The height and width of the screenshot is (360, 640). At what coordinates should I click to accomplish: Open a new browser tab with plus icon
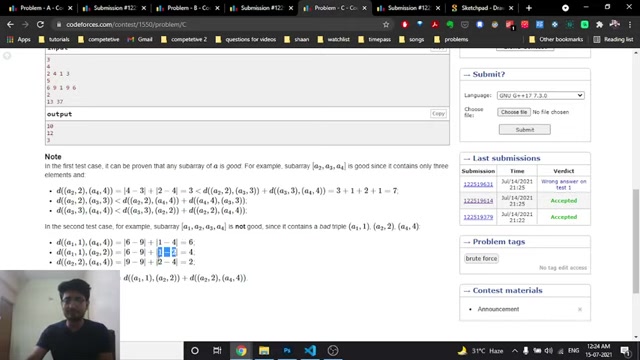(x=529, y=8)
